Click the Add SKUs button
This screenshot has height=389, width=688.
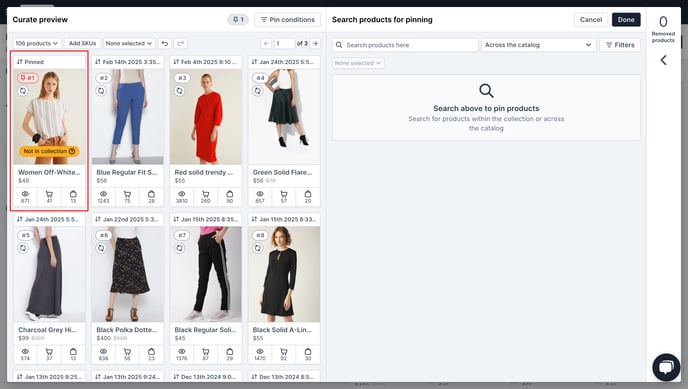click(x=82, y=43)
